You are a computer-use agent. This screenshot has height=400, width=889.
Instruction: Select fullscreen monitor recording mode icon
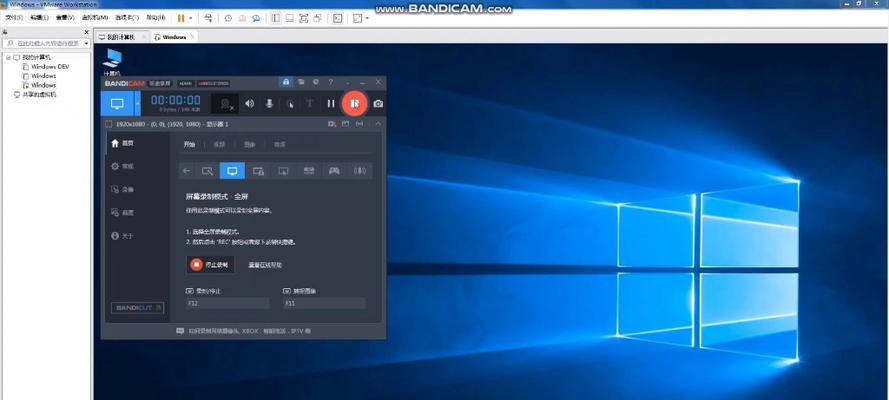(x=232, y=171)
